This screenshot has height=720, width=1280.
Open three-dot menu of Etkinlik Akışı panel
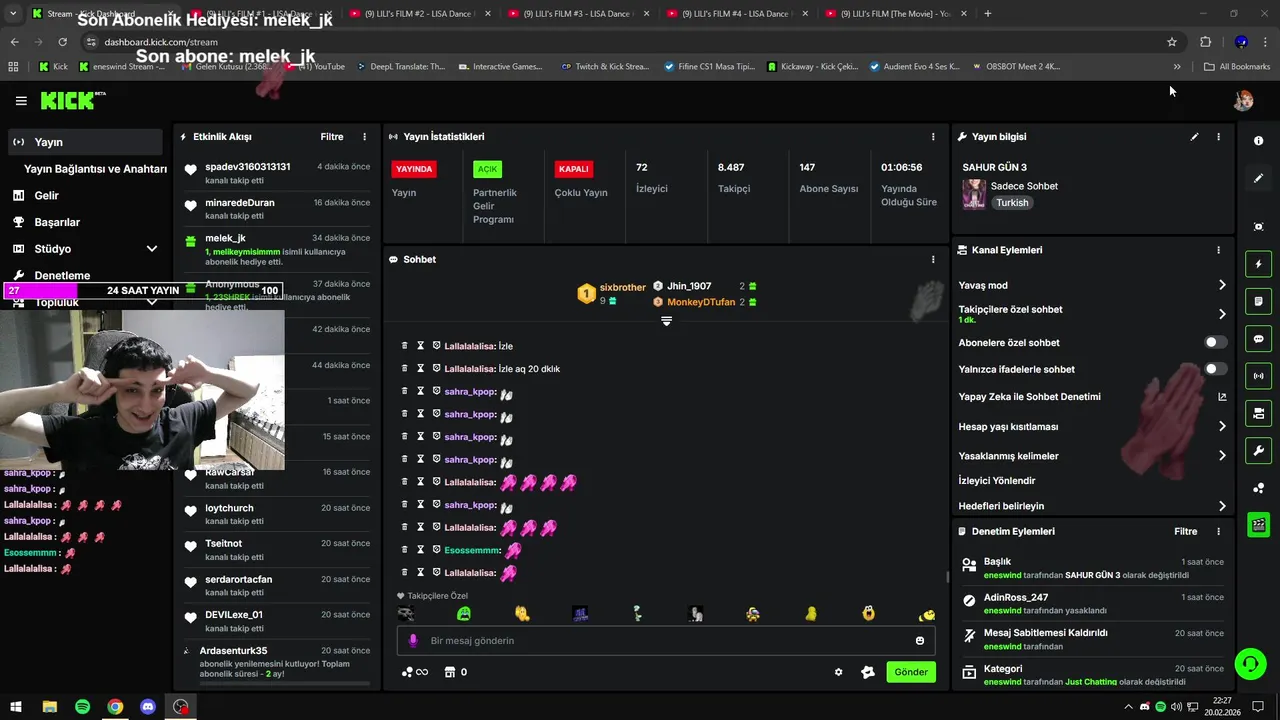tap(364, 137)
